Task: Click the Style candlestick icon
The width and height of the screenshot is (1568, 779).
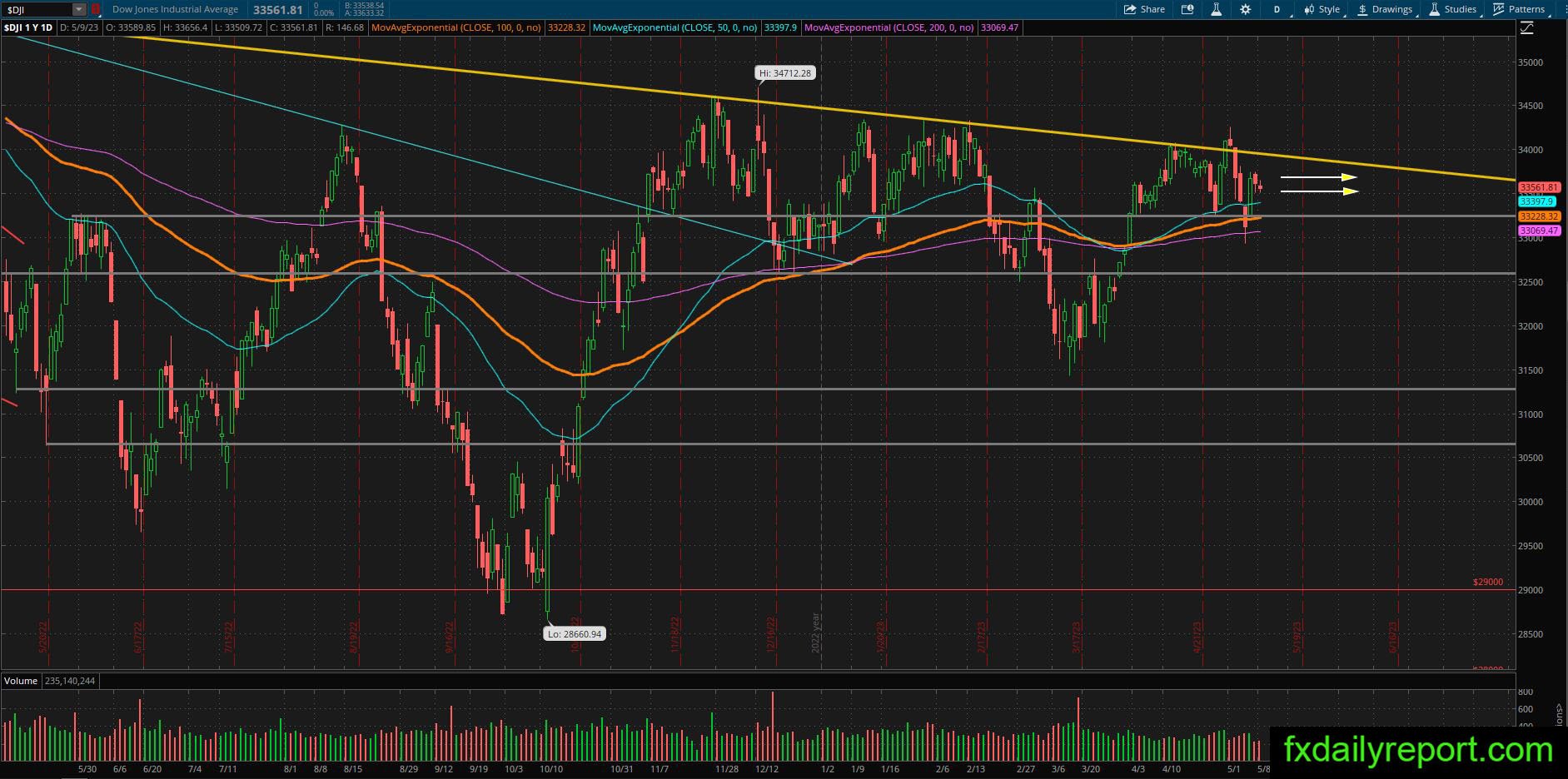Action: 1308,9
